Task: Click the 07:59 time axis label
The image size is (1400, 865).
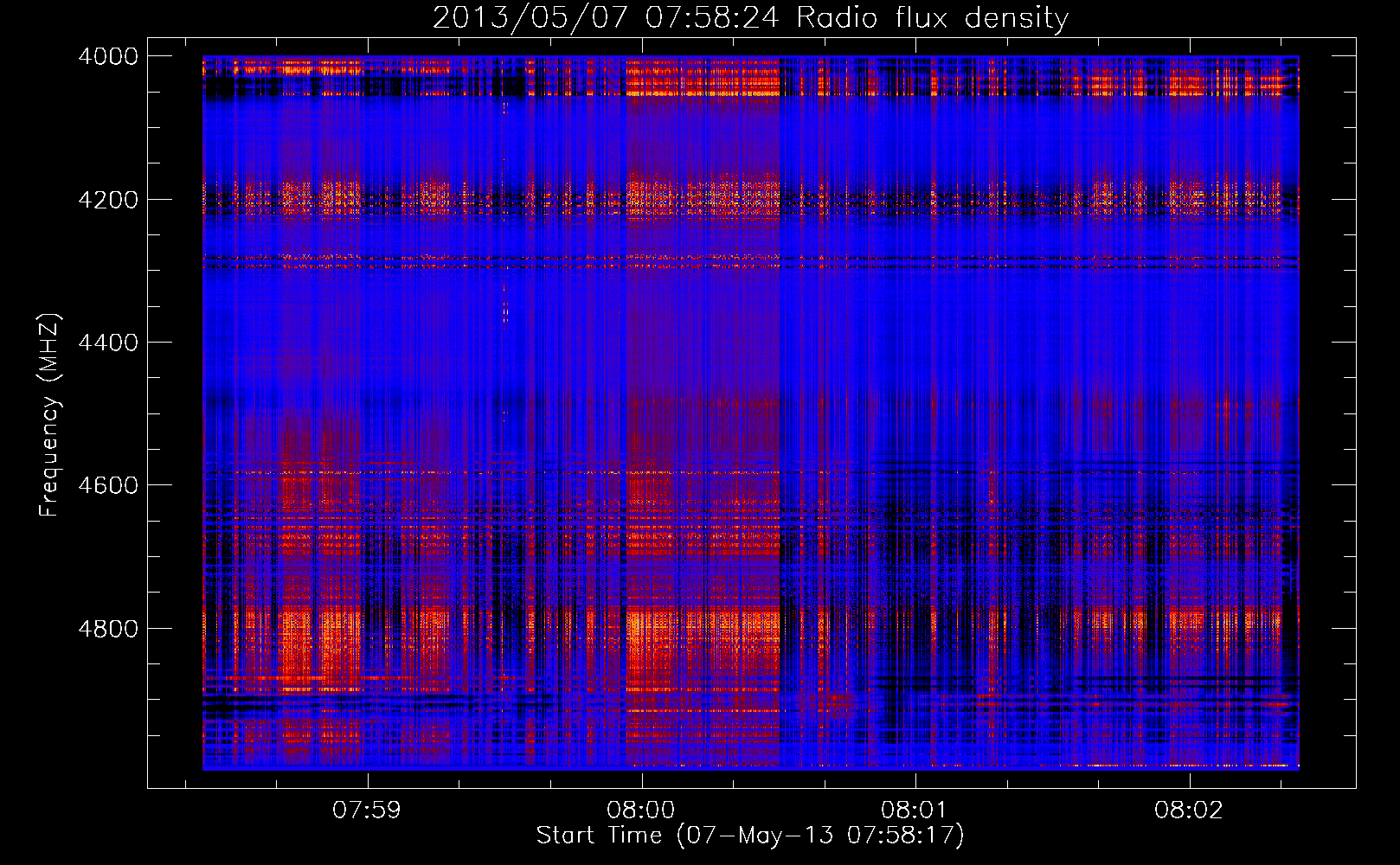Action: pyautogui.click(x=367, y=810)
